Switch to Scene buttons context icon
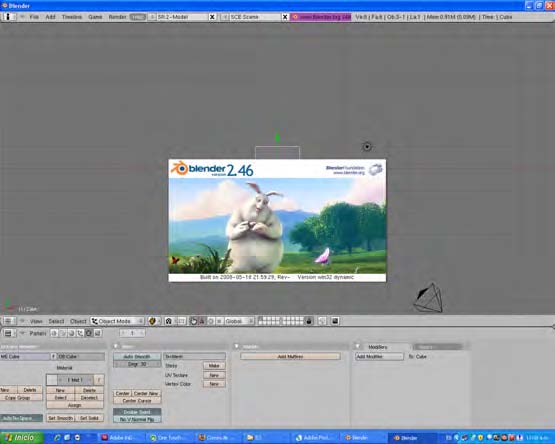The height and width of the screenshot is (444, 555). point(98,333)
